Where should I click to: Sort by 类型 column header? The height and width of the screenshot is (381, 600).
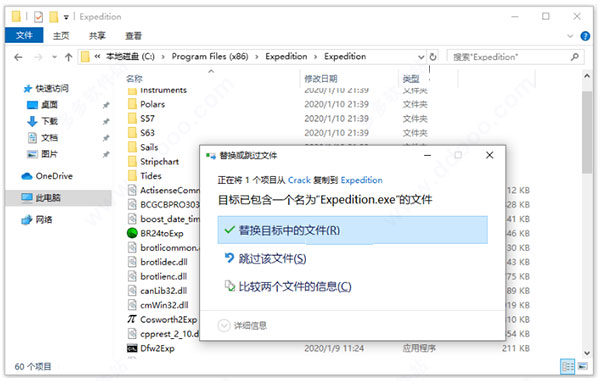pos(411,79)
